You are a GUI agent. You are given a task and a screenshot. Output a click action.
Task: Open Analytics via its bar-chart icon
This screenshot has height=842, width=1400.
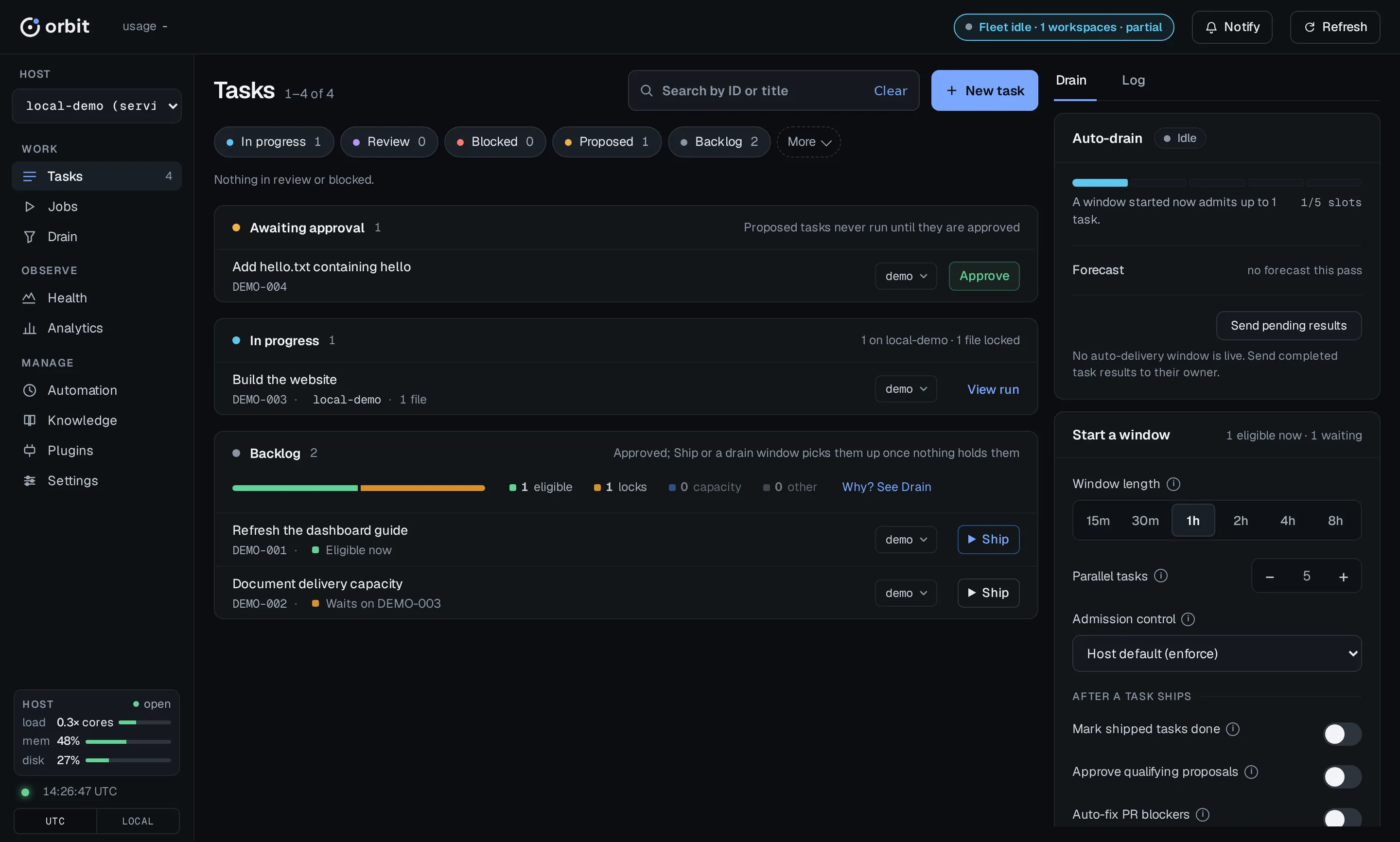(29, 328)
